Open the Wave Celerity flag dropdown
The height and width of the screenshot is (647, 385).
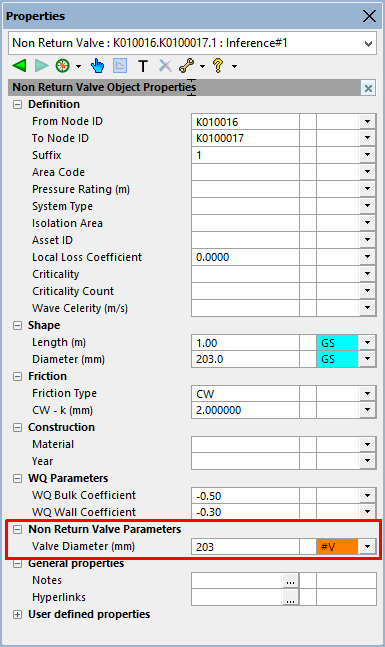(367, 308)
